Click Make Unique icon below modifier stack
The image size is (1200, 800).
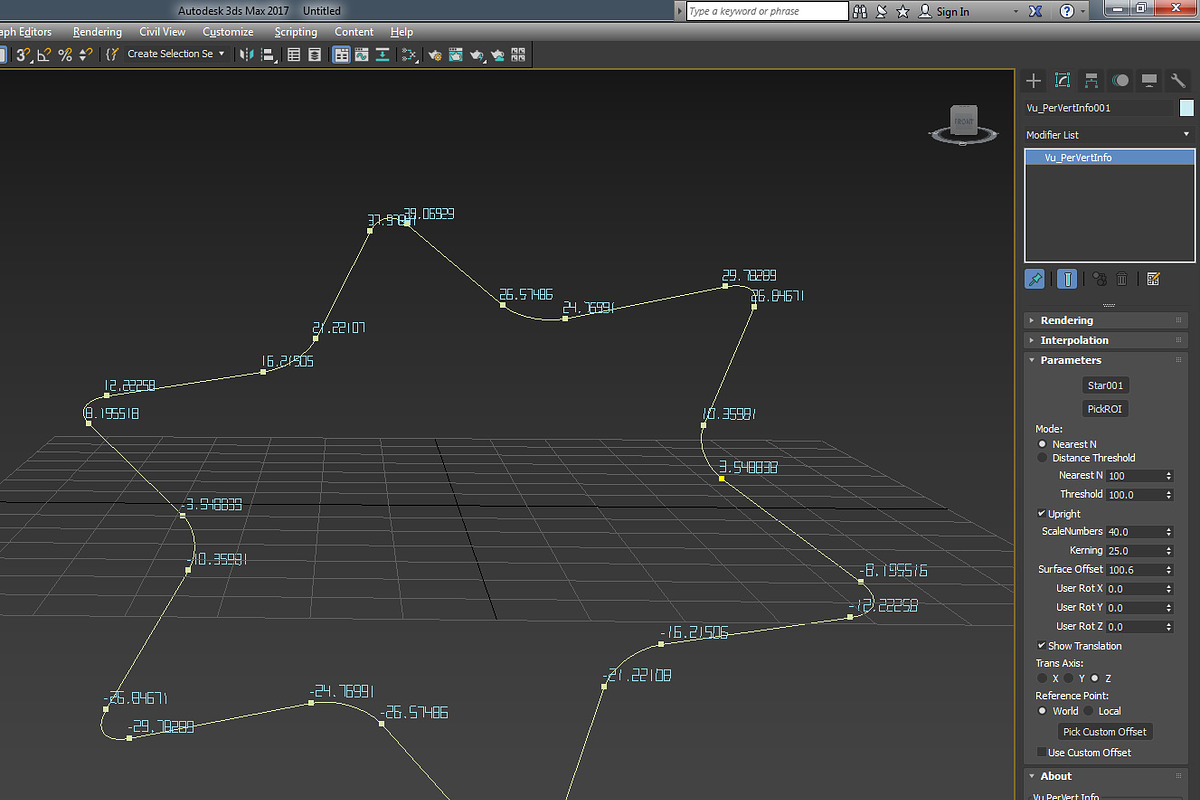click(1099, 279)
